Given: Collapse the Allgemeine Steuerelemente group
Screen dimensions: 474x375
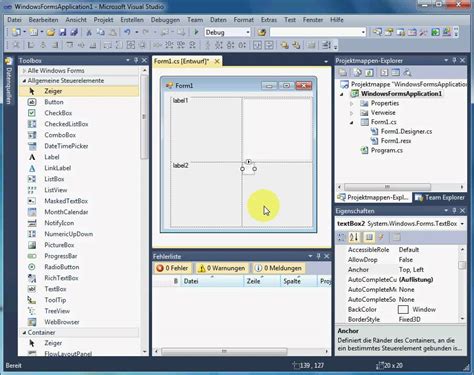Looking at the screenshot, I should (24, 81).
